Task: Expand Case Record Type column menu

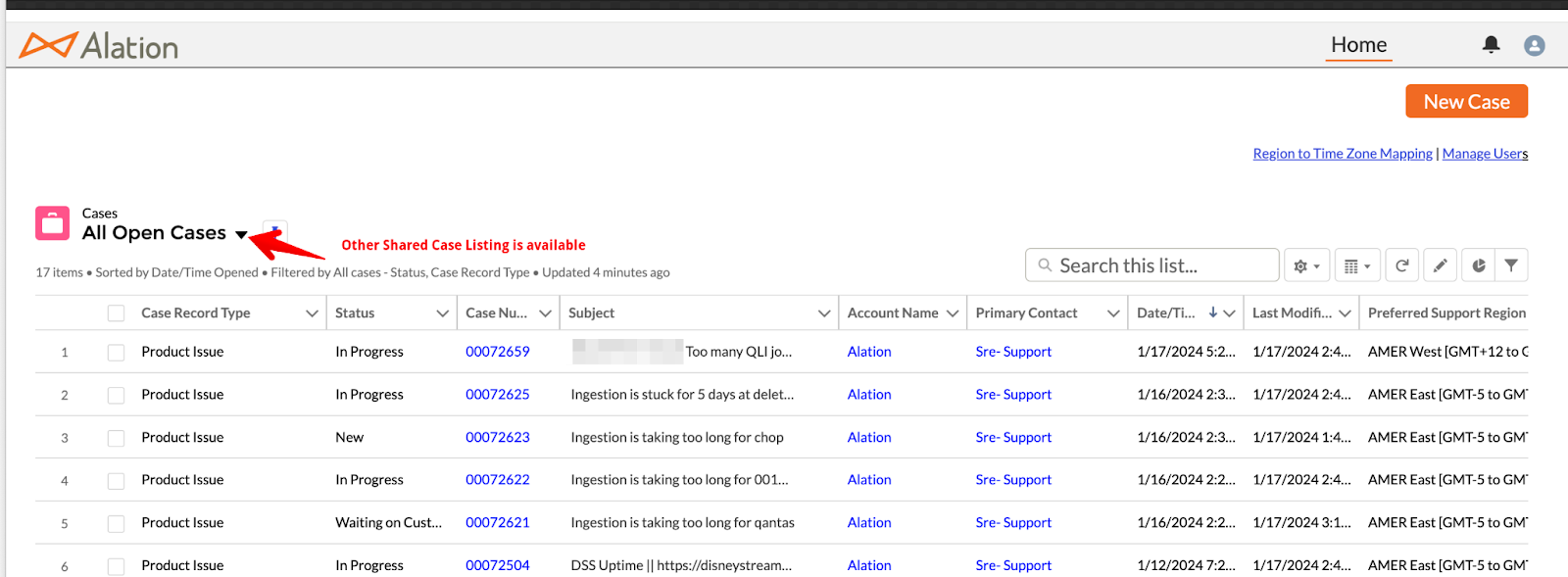Action: click(312, 313)
